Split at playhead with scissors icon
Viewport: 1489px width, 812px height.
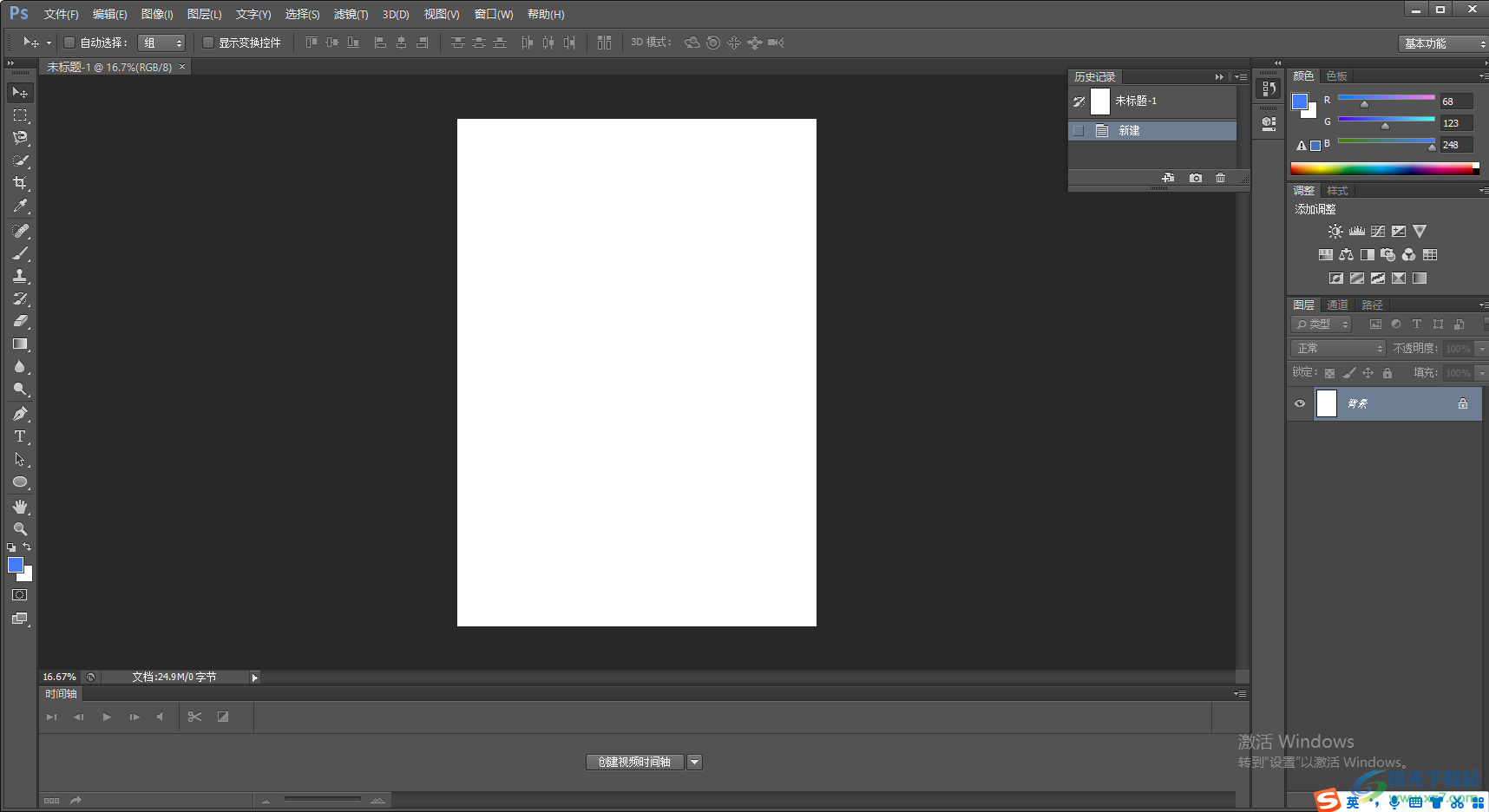coord(194,717)
